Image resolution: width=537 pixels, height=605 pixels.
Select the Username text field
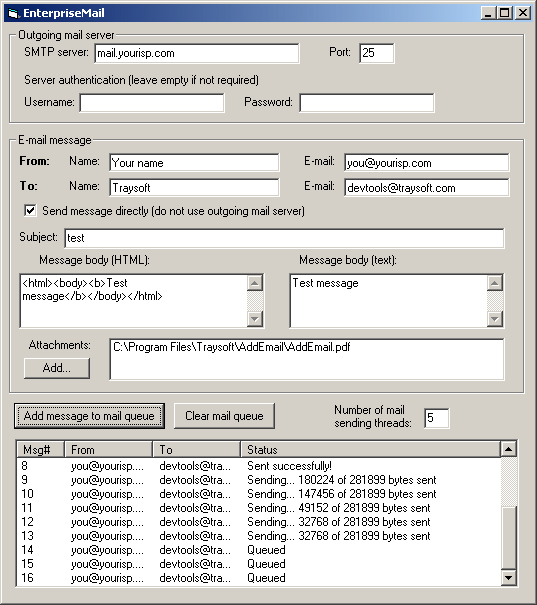tap(152, 103)
